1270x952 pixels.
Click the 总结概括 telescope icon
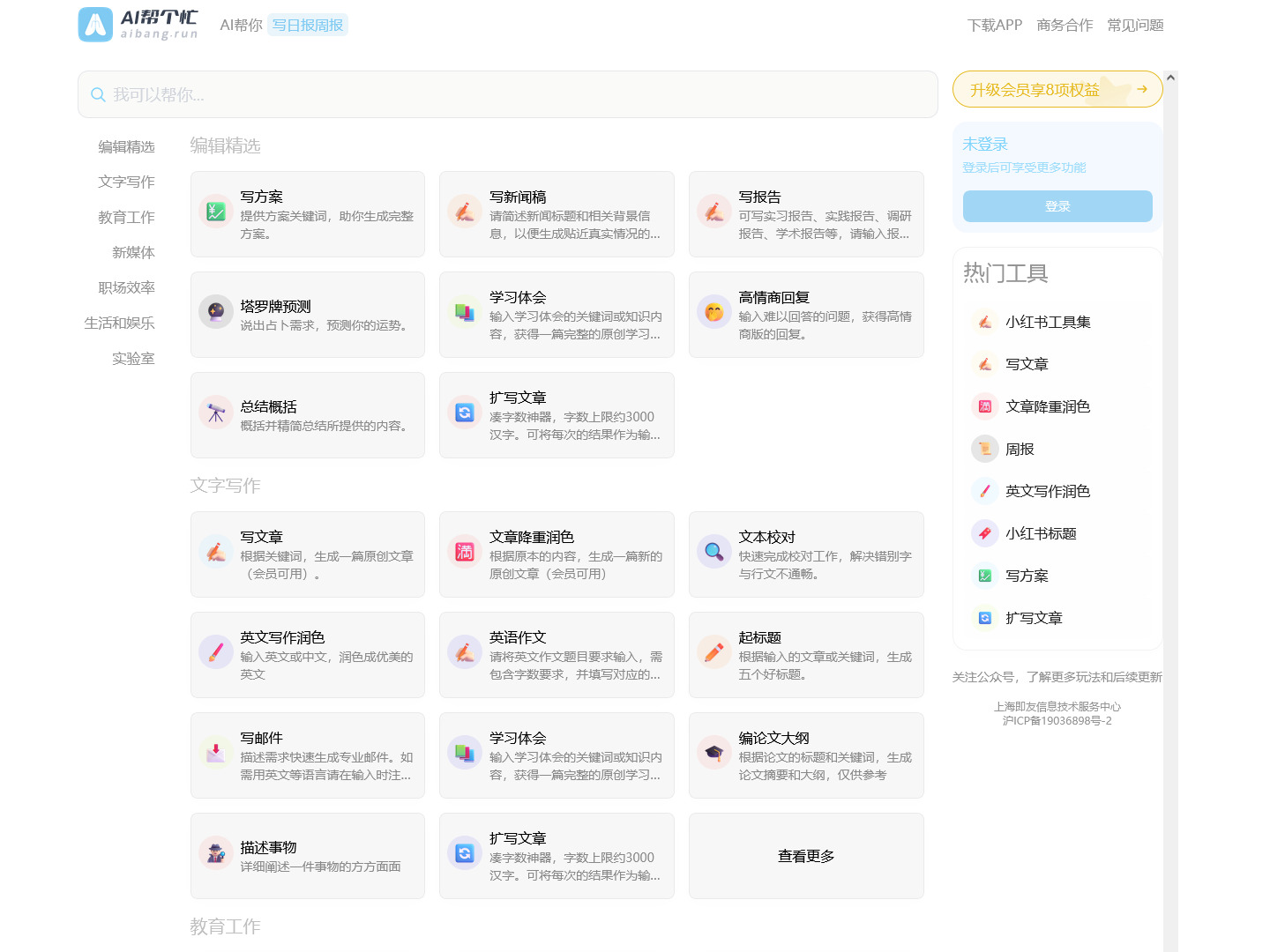[x=216, y=413]
